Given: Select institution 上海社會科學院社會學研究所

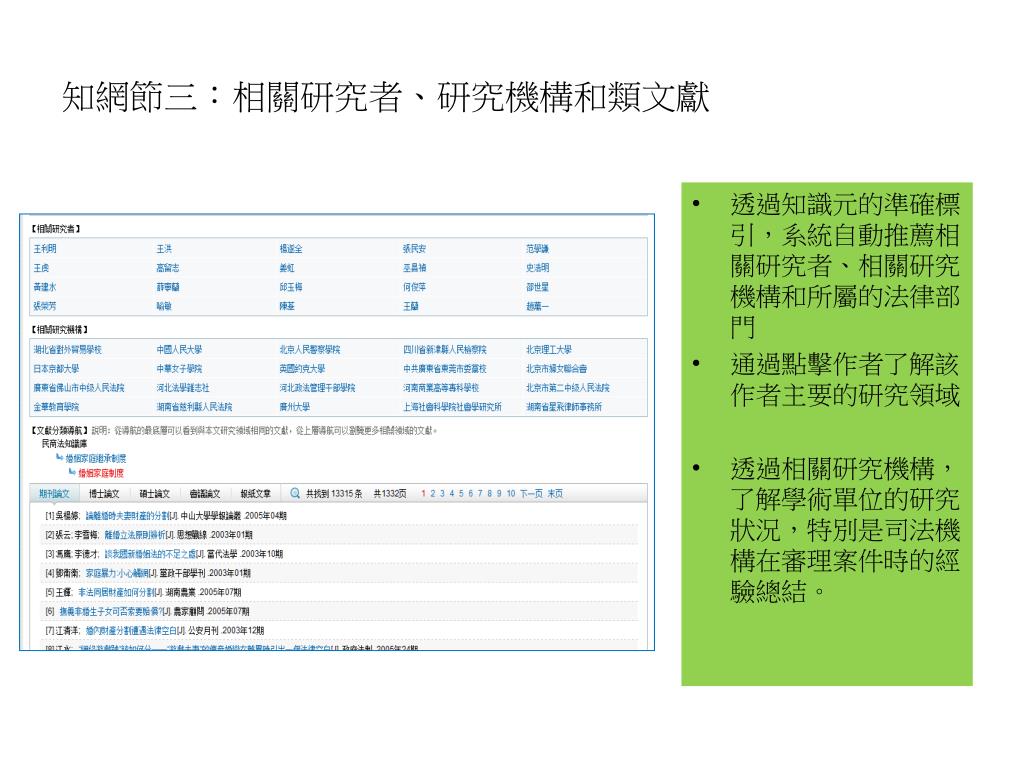Looking at the screenshot, I should pos(452,406).
